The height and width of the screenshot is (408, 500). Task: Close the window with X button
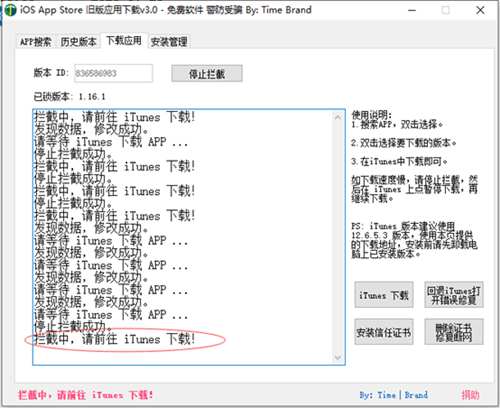480,10
